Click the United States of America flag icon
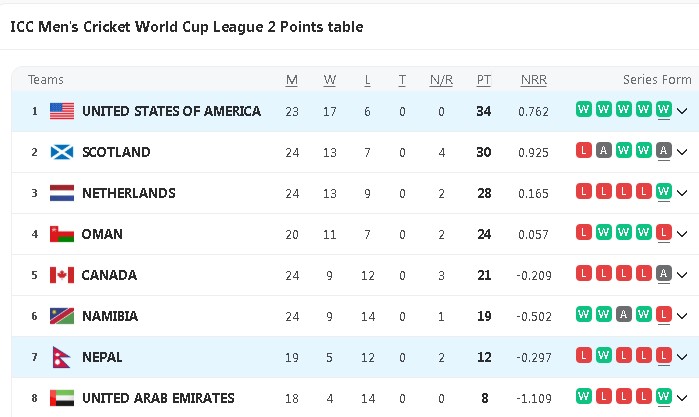This screenshot has width=699, height=417. (62, 111)
